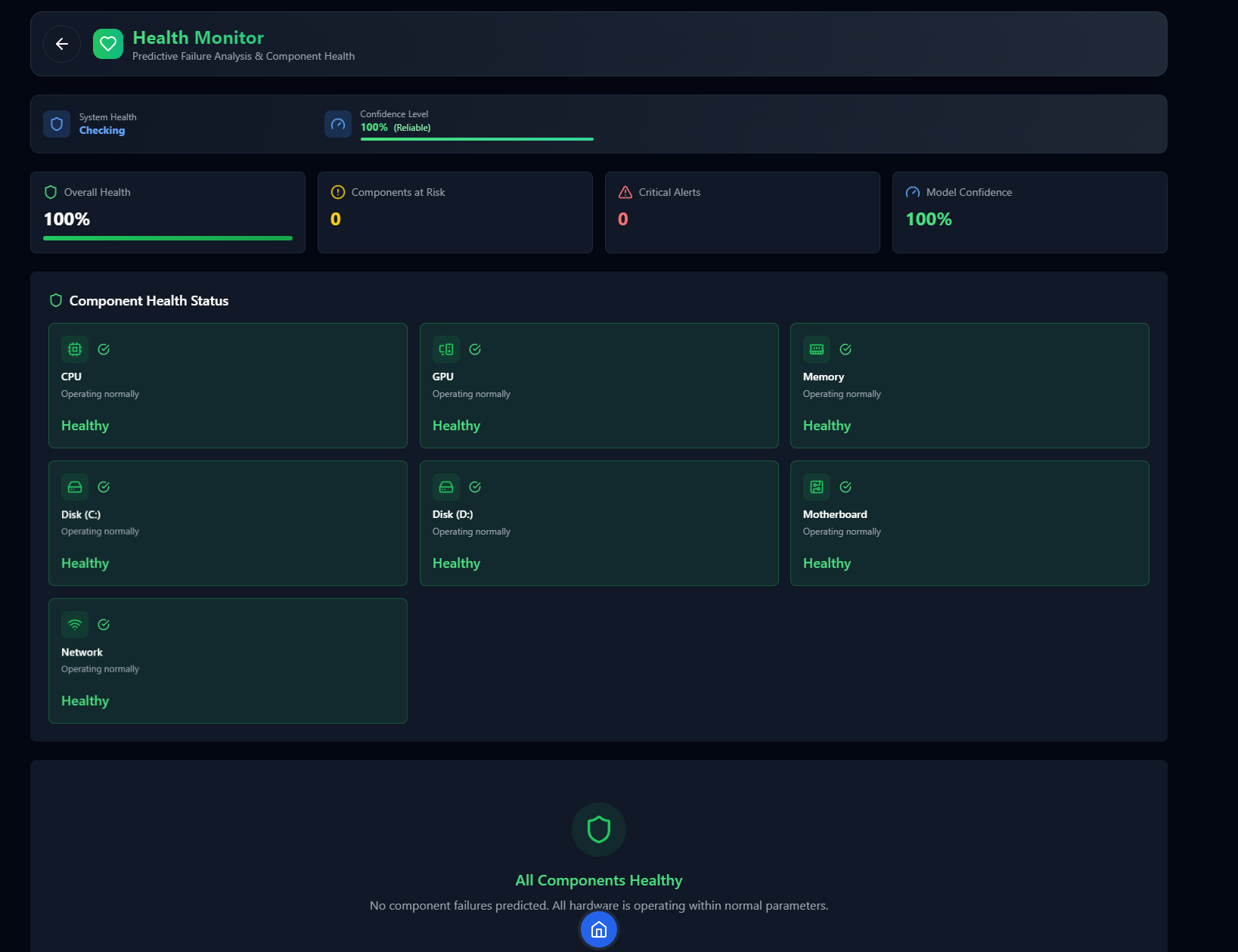Click the check mark on CPU card
The image size is (1238, 952).
(104, 349)
